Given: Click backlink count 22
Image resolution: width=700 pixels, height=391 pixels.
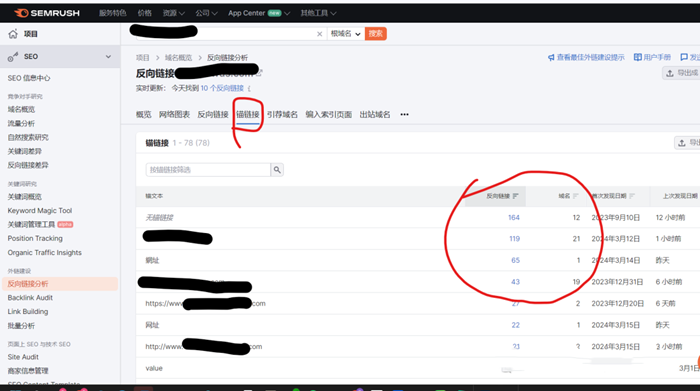Looking at the screenshot, I should pos(516,325).
